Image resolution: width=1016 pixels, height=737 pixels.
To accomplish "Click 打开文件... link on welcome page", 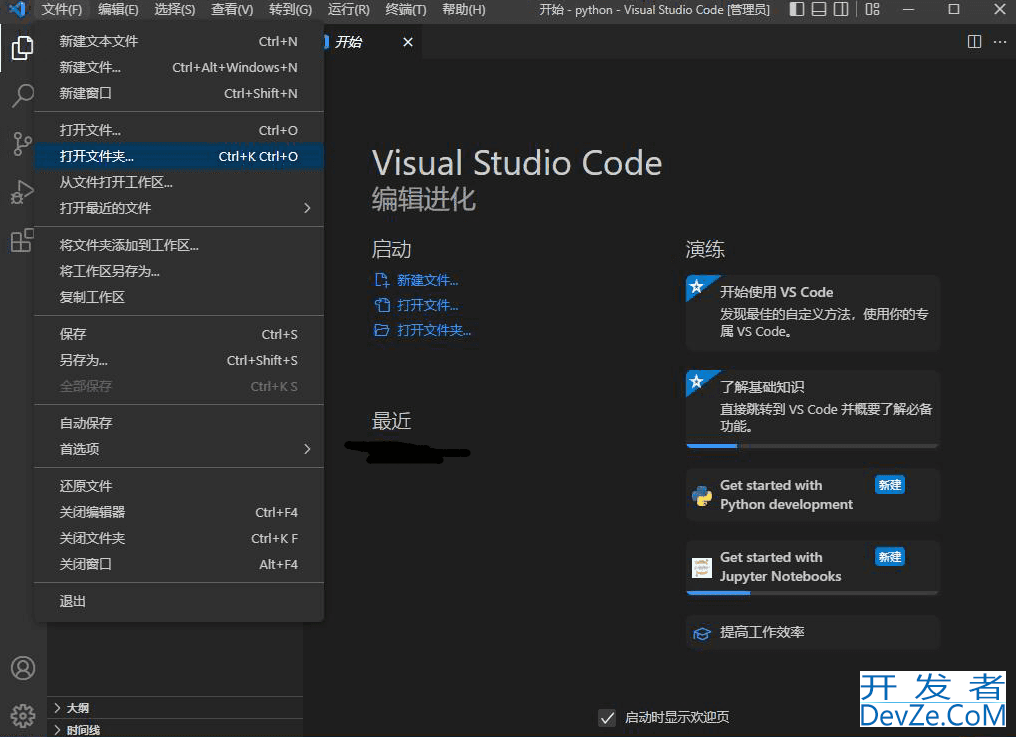I will coord(428,305).
